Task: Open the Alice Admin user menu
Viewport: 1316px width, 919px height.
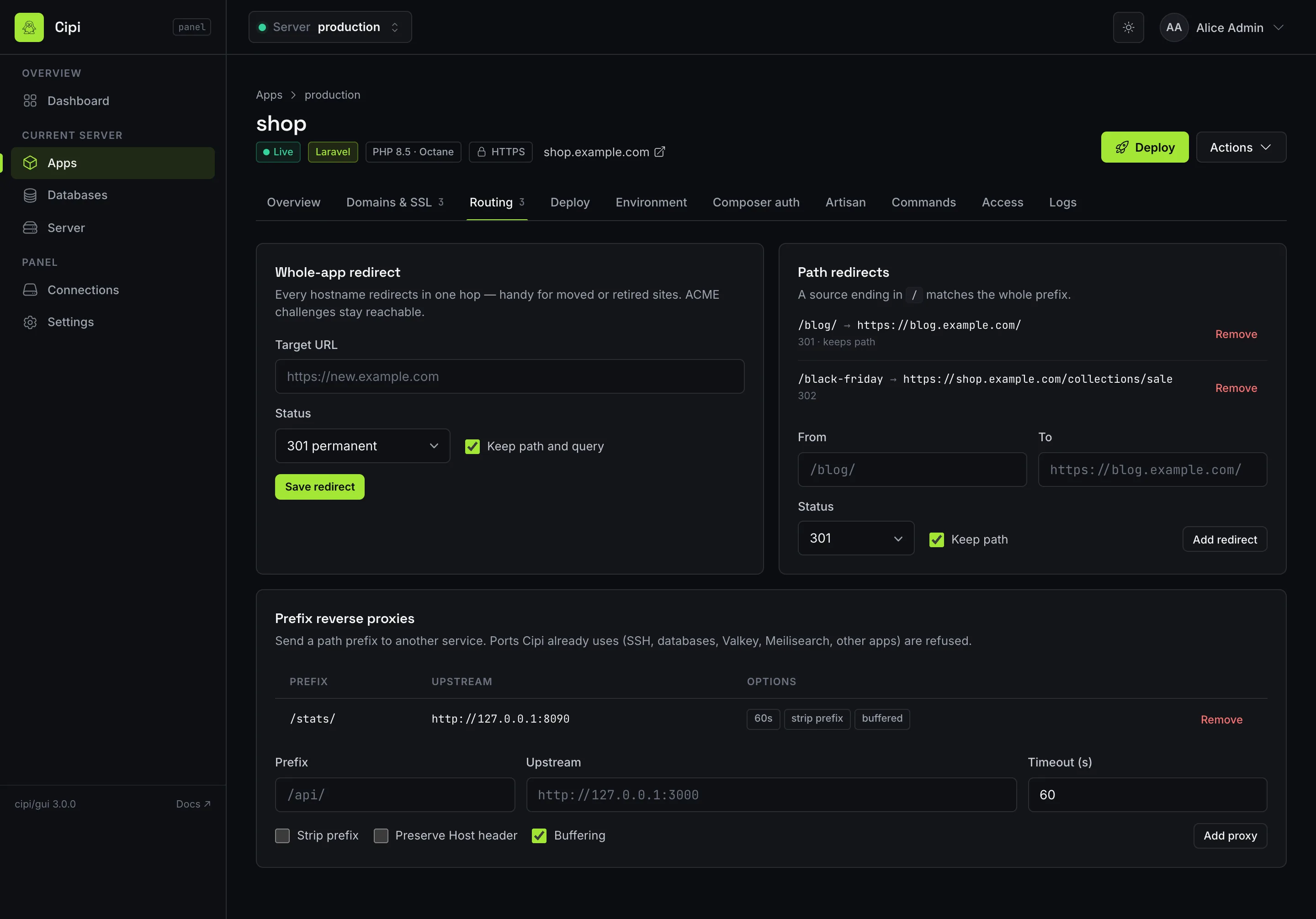Action: [1221, 27]
